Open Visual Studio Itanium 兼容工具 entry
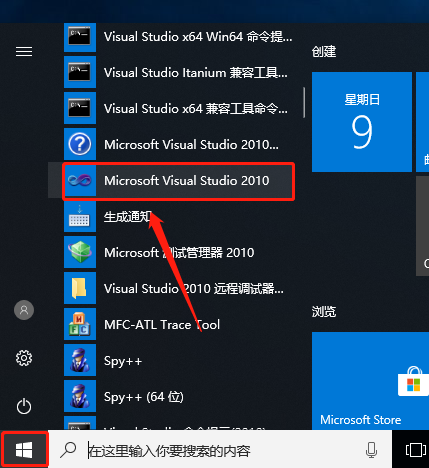429x468 pixels. 179,72
